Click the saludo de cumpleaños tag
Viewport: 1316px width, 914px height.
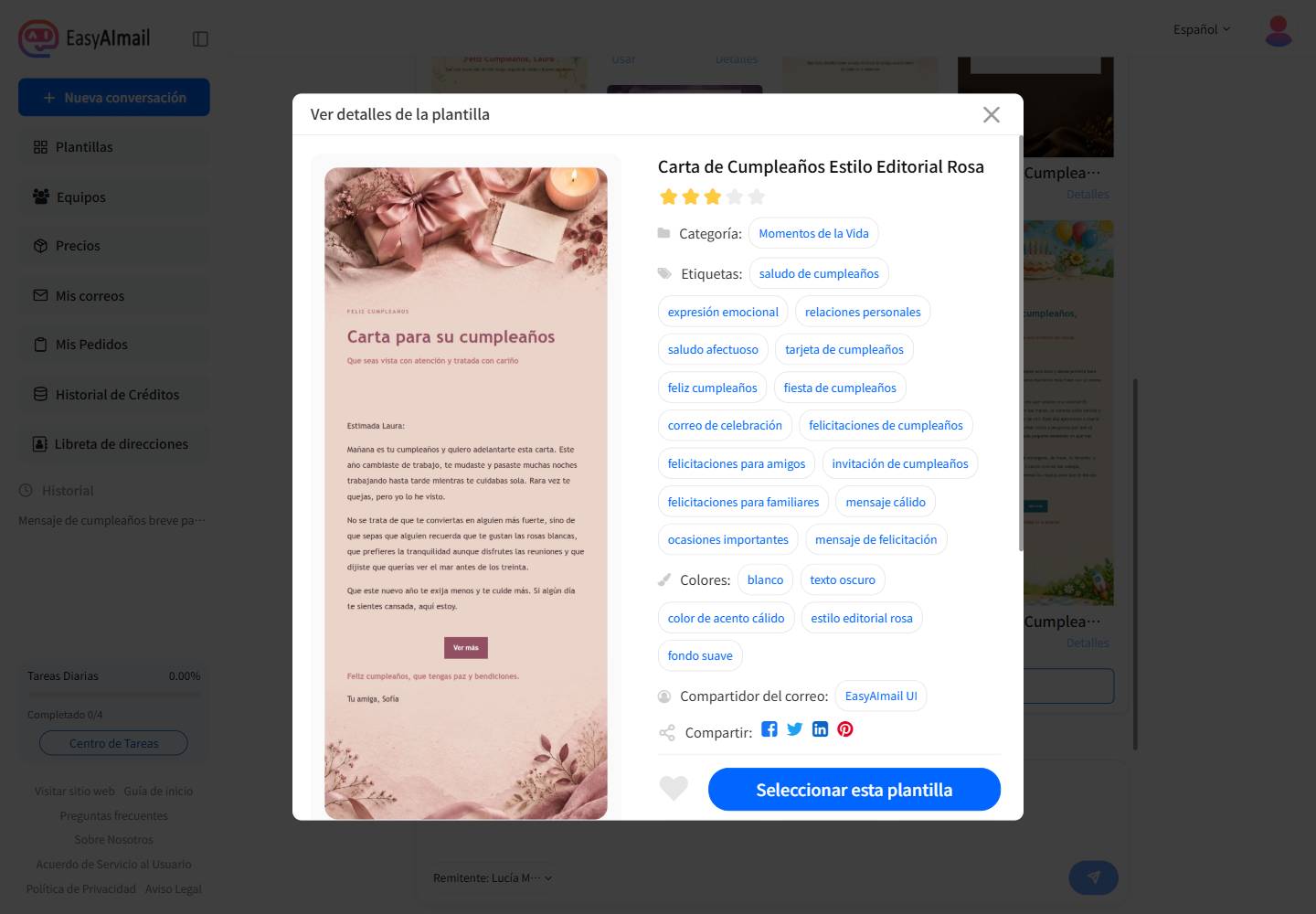[x=819, y=273]
